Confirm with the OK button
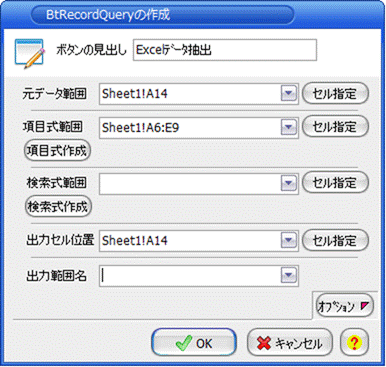The image size is (386, 367). (194, 343)
